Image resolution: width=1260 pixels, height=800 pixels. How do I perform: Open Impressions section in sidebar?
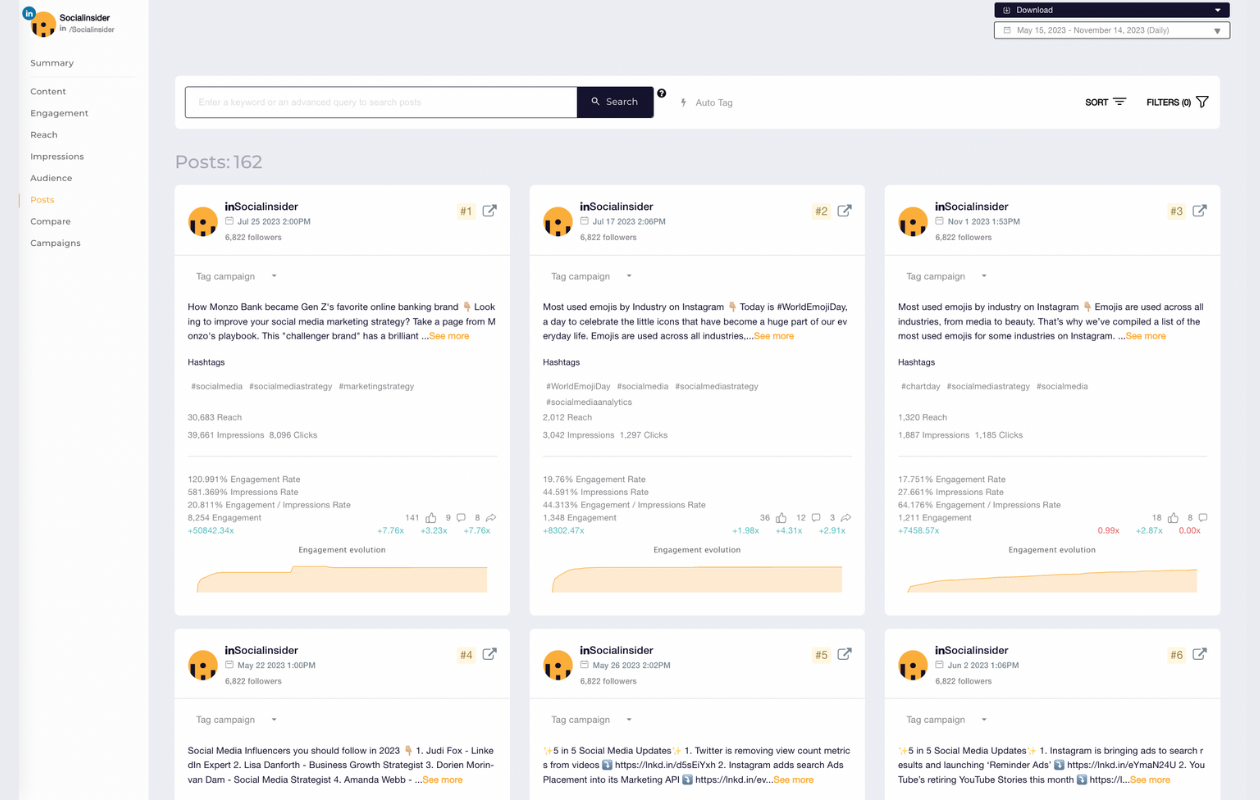point(57,157)
